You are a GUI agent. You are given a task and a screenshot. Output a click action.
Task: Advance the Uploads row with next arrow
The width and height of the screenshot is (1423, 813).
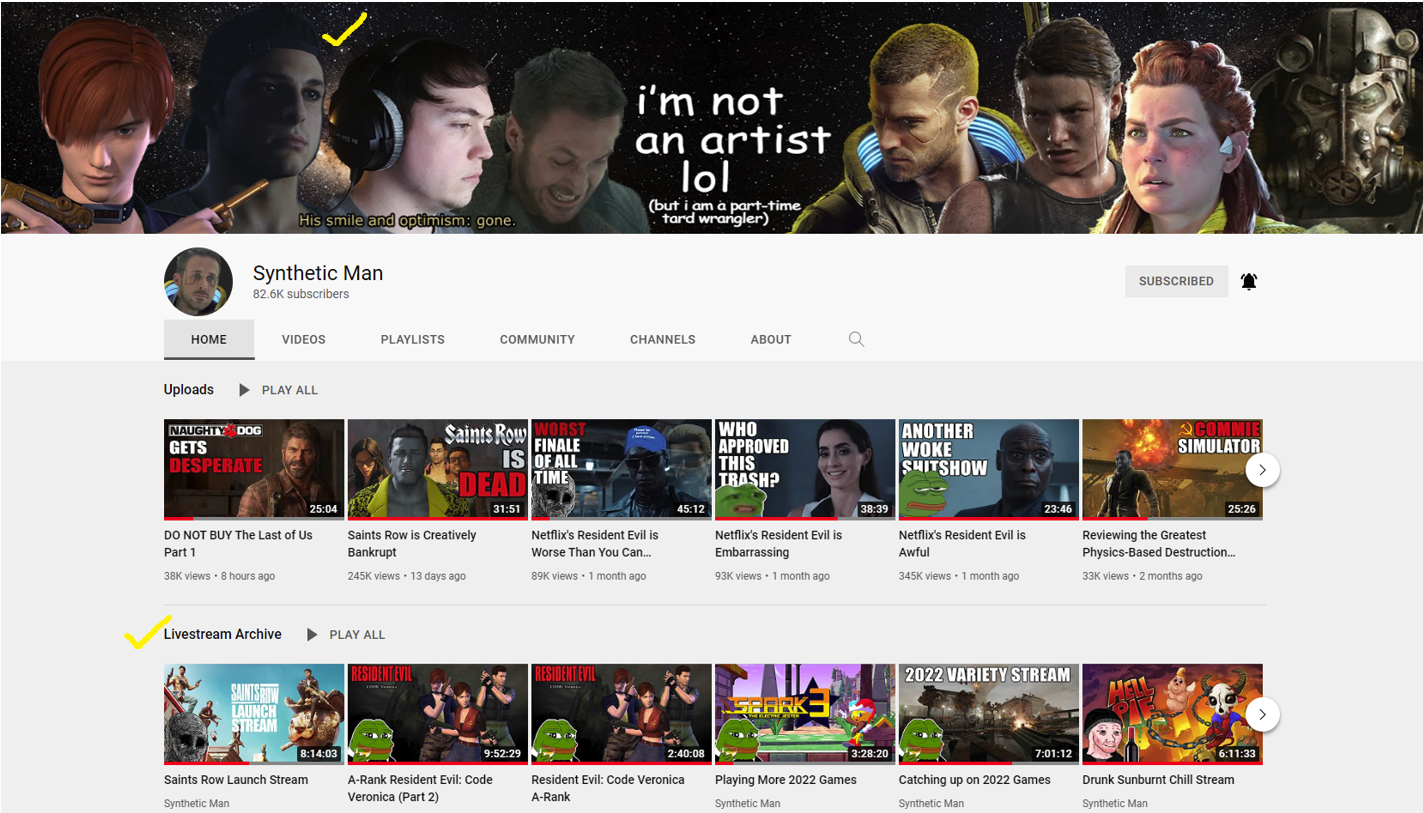(x=1262, y=469)
